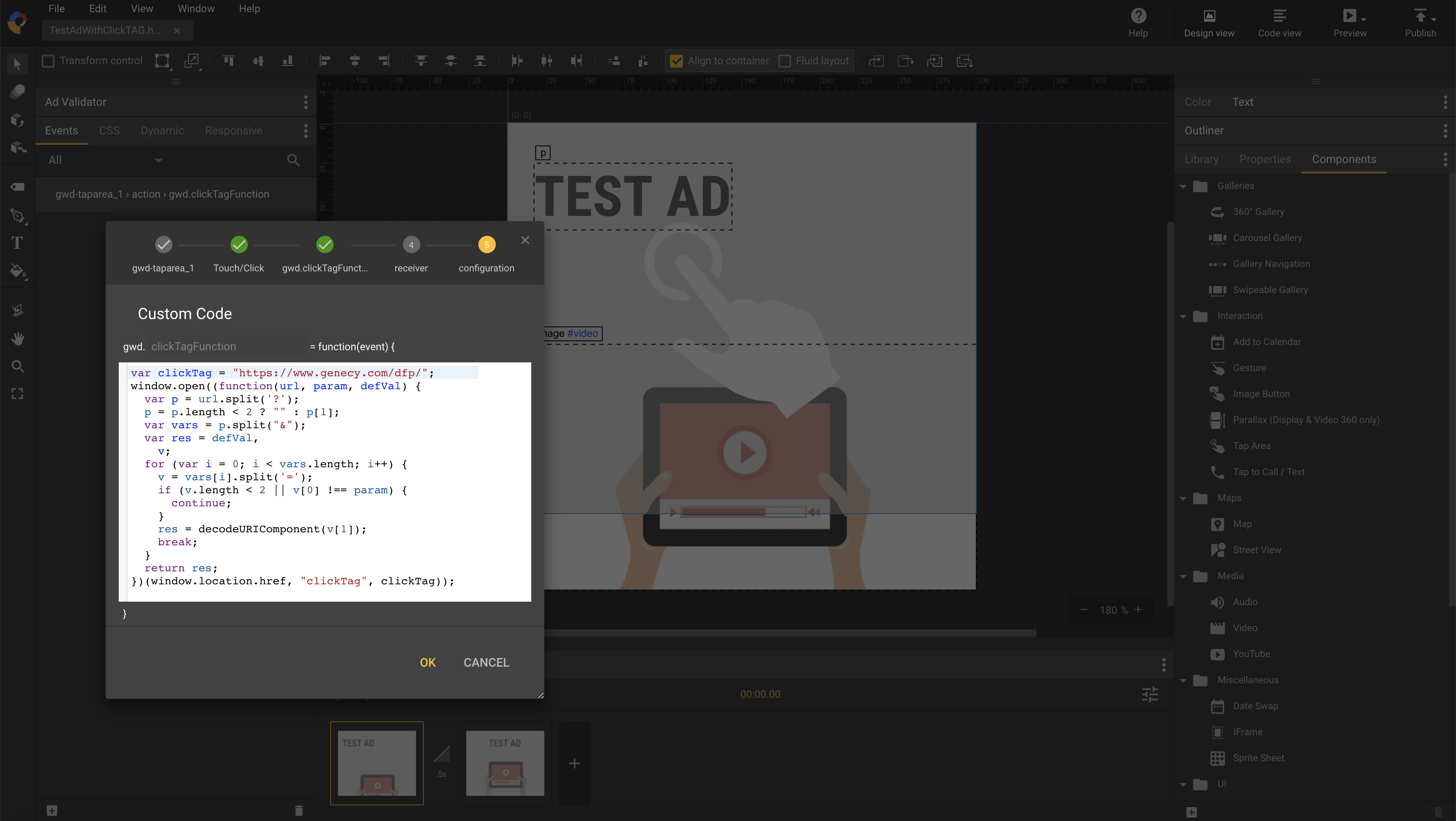Select the Tag tool
The height and width of the screenshot is (821, 1456).
click(16, 186)
